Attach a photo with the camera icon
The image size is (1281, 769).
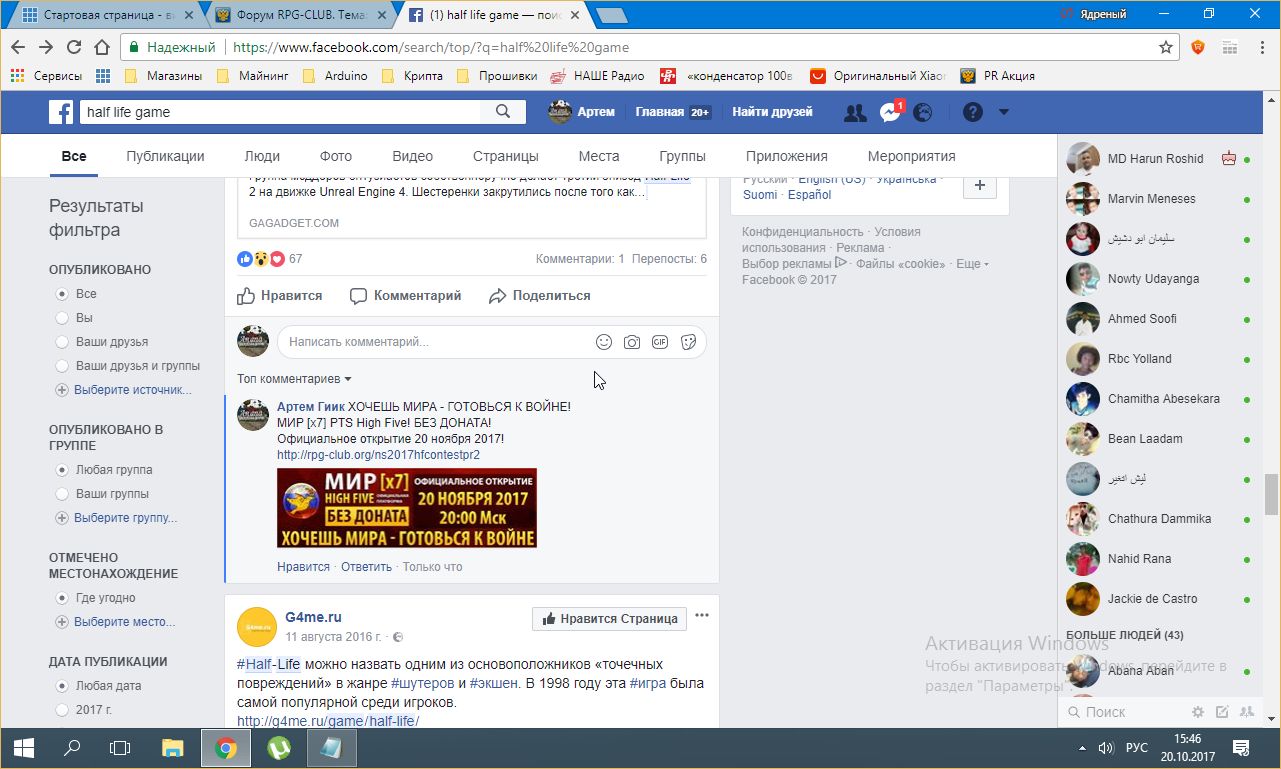tap(632, 342)
